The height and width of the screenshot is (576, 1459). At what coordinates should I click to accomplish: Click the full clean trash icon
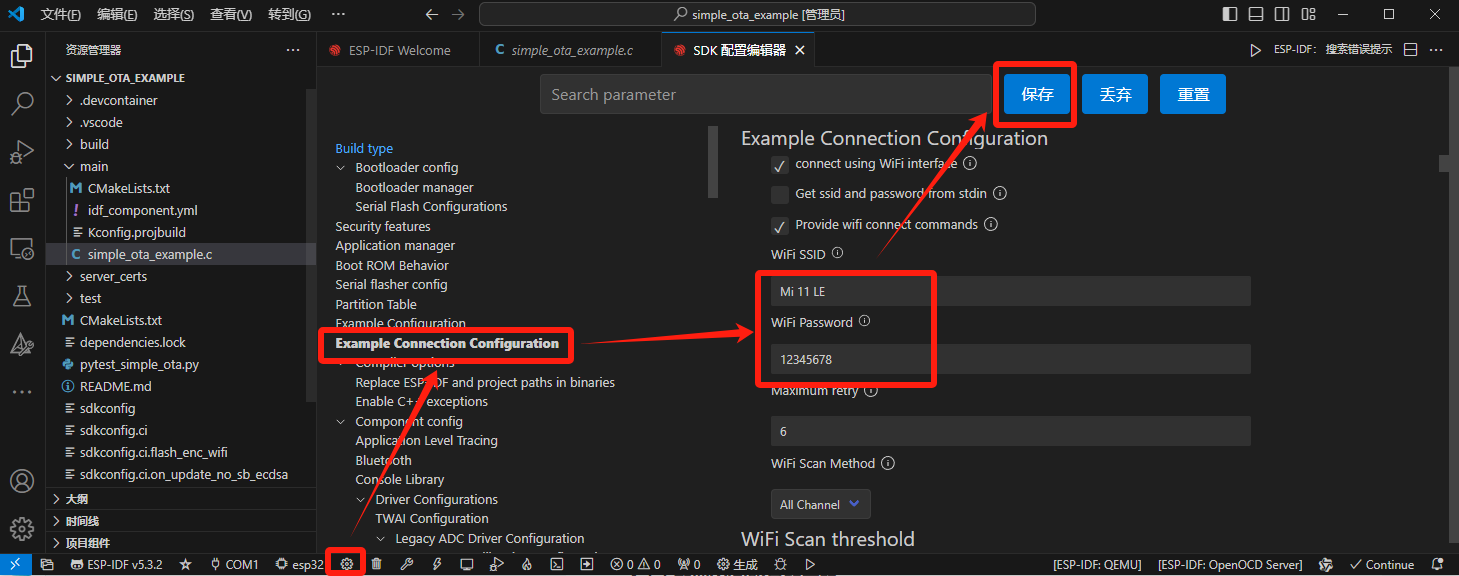(377, 564)
